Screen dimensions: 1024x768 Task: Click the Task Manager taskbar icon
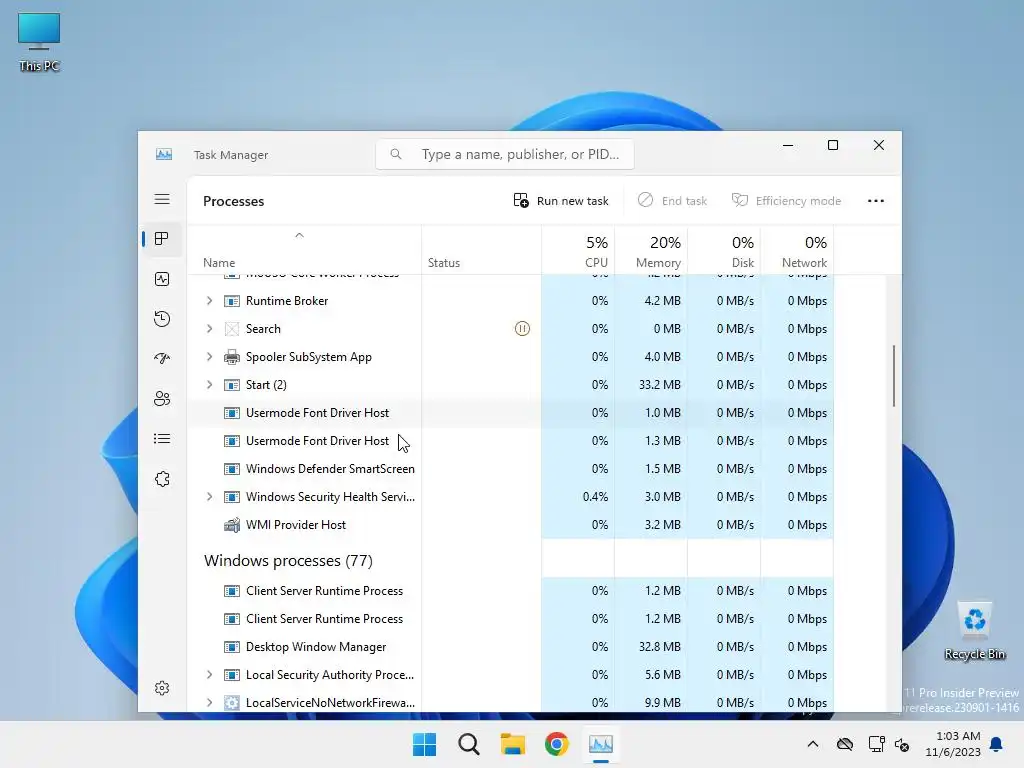(x=601, y=744)
